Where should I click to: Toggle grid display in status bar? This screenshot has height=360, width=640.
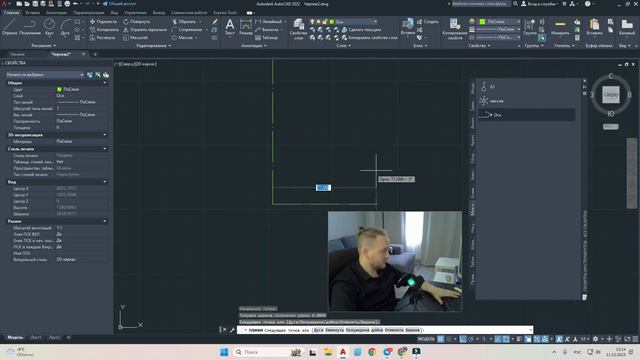point(440,339)
